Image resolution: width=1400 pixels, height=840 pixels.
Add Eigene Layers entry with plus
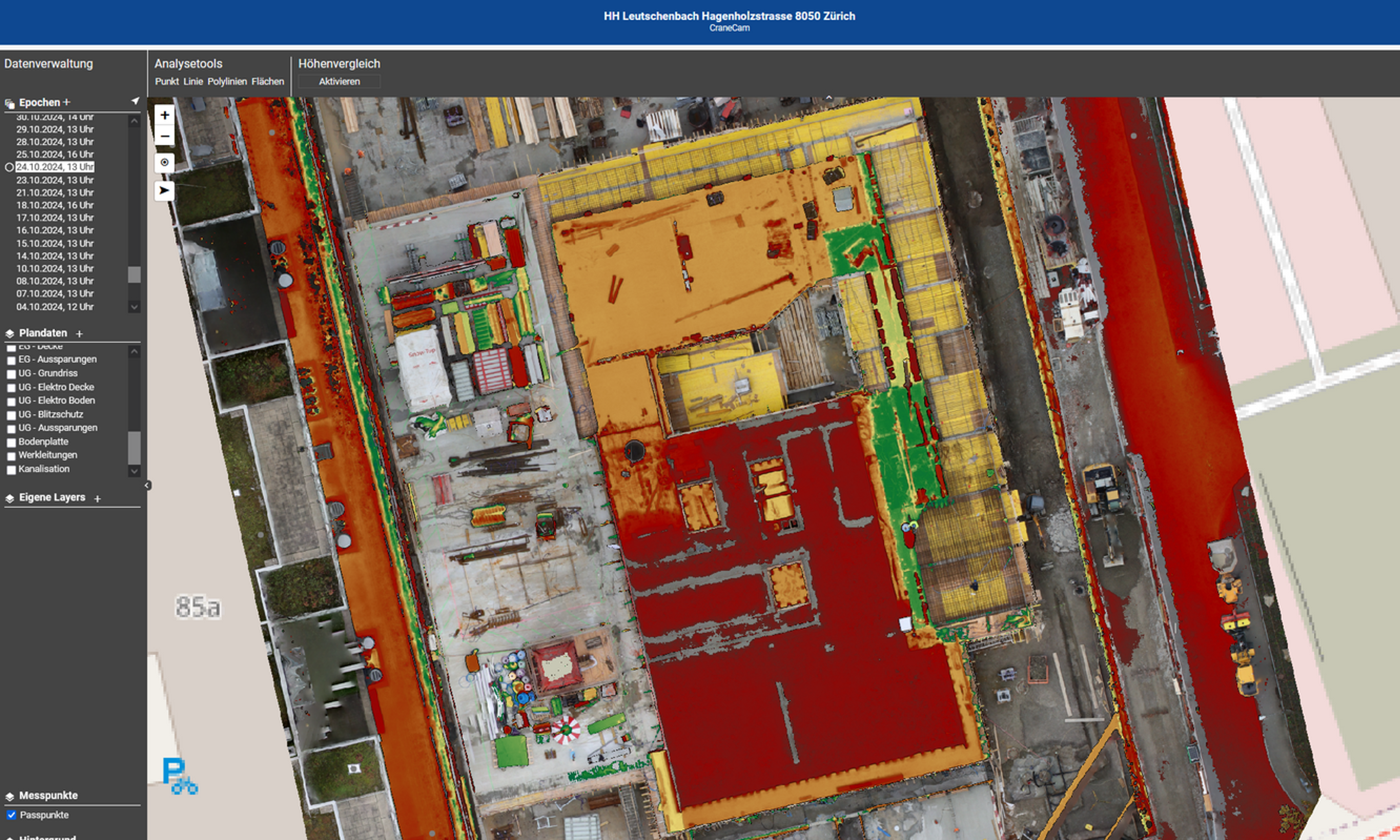point(97,499)
